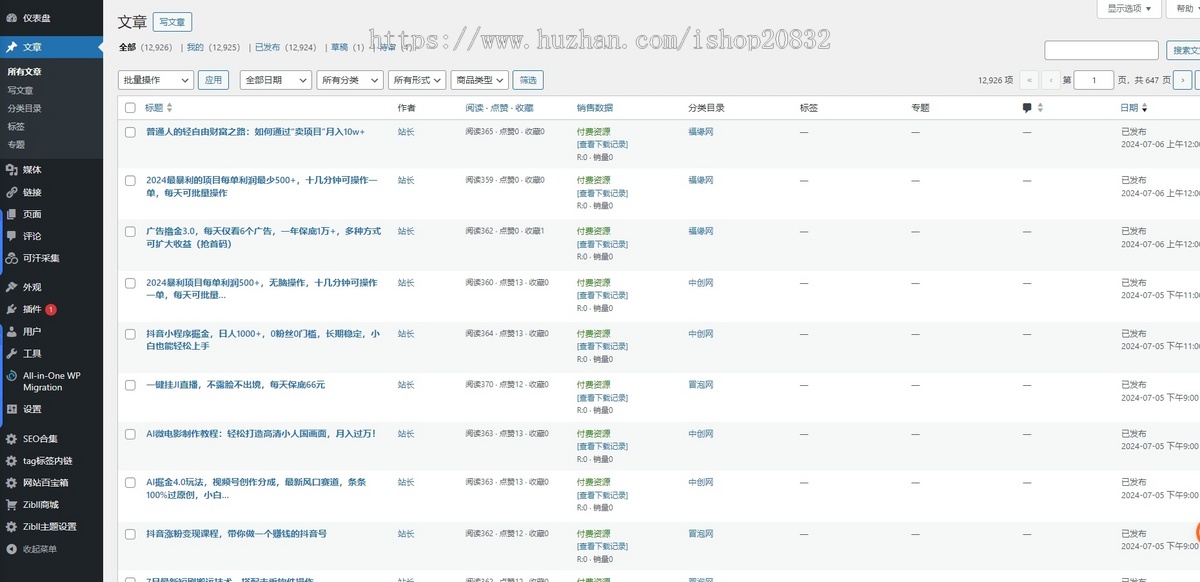The height and width of the screenshot is (582, 1200).
Task: Click the 应用 apply button
Action: point(213,80)
